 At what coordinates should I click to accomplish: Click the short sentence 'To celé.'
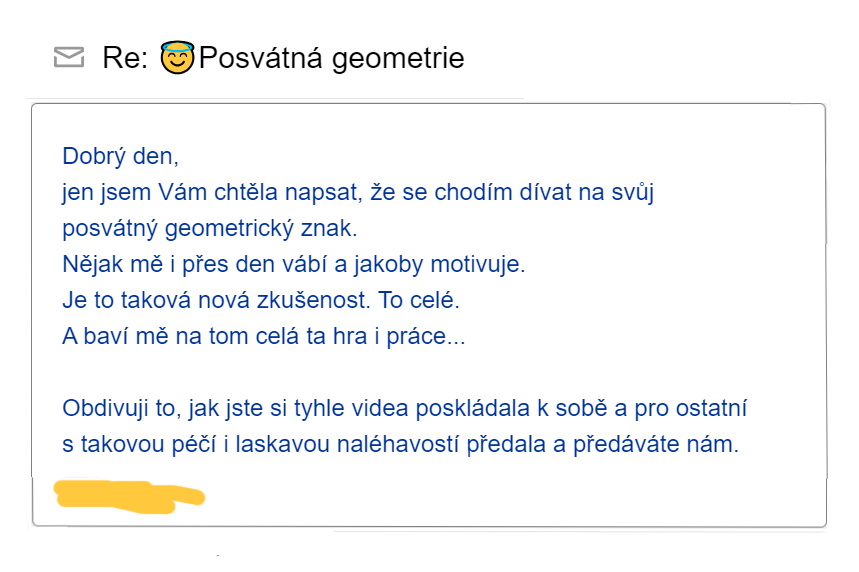[x=419, y=300]
